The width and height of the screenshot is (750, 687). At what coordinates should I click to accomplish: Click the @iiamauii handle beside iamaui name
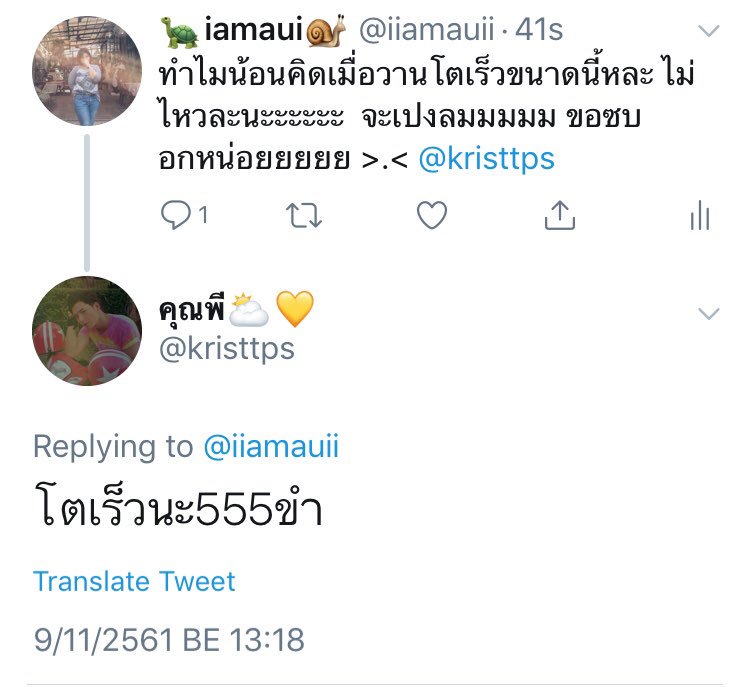point(427,30)
